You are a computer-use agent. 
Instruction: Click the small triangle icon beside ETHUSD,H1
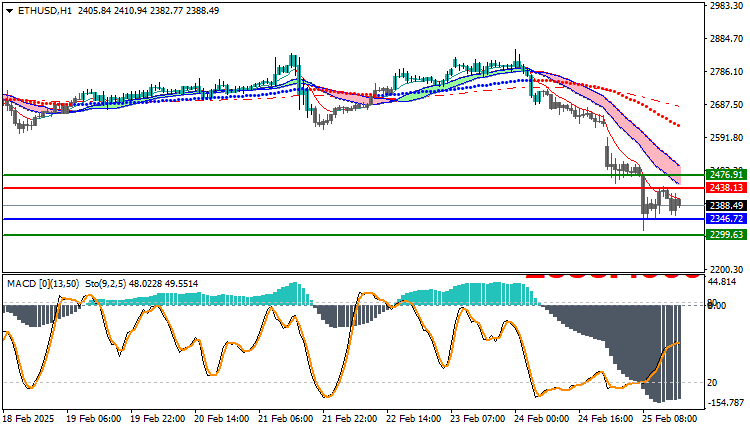pyautogui.click(x=8, y=11)
